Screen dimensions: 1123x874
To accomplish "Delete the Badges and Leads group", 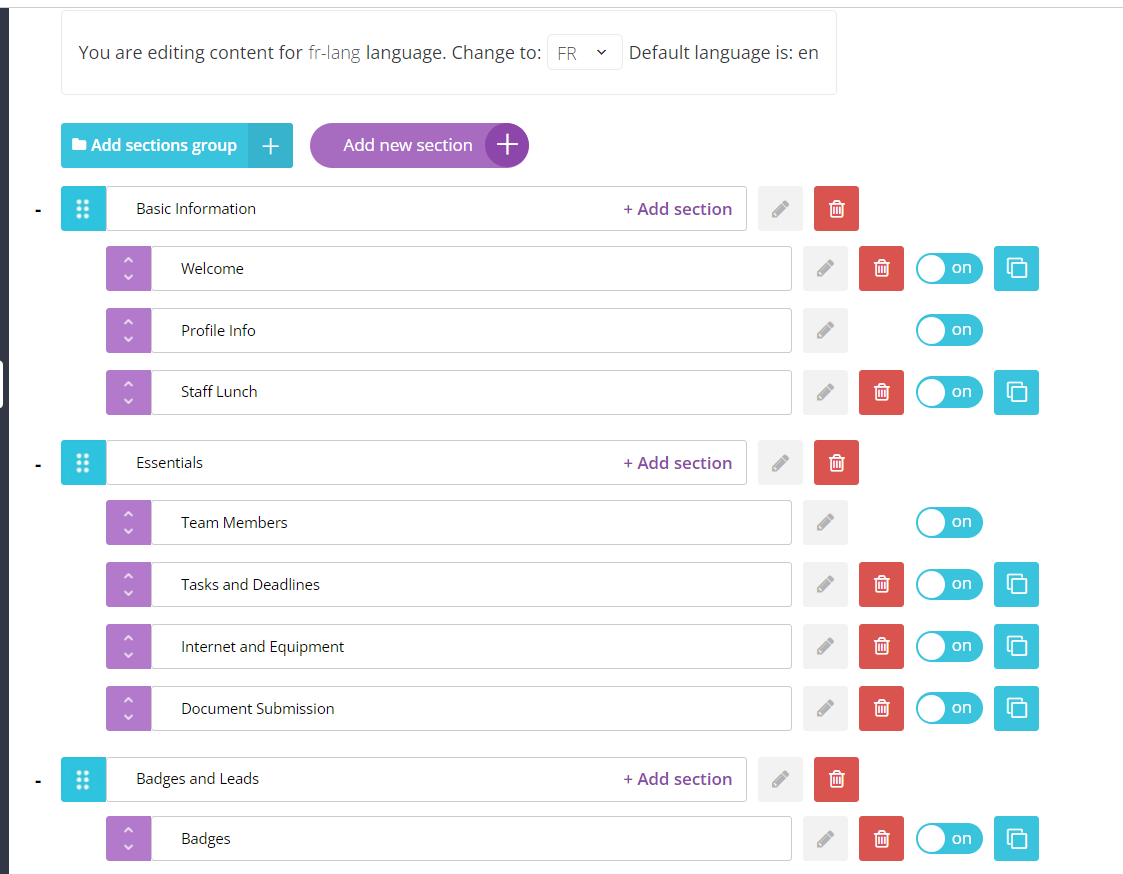I will (836, 779).
